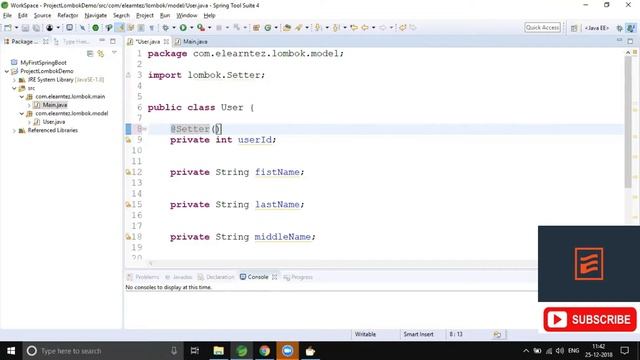This screenshot has width=640, height=360.
Task: Click the Debug perspective gear icon
Action: [620, 28]
